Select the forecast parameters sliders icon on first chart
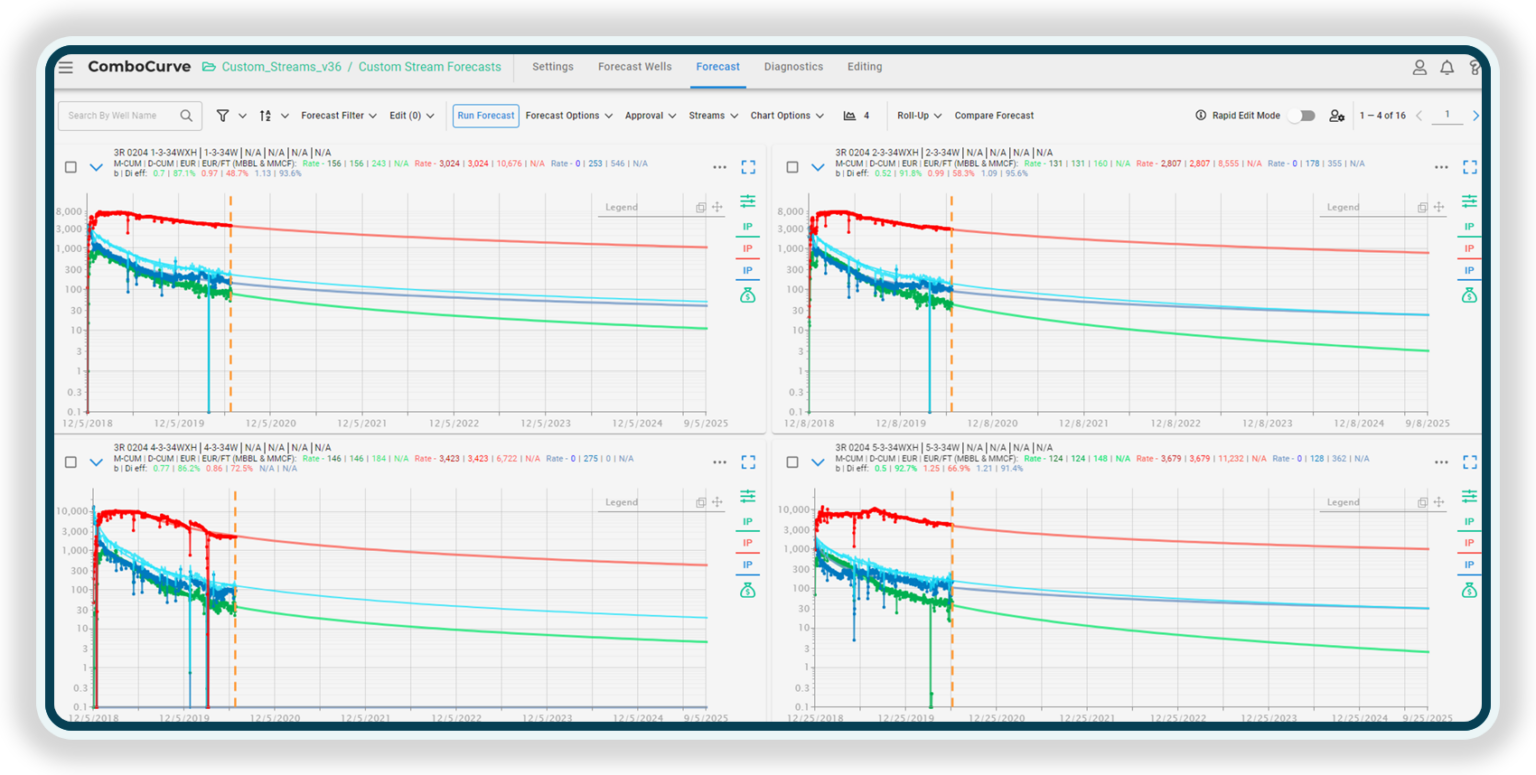This screenshot has height=775, width=1536. [x=747, y=201]
